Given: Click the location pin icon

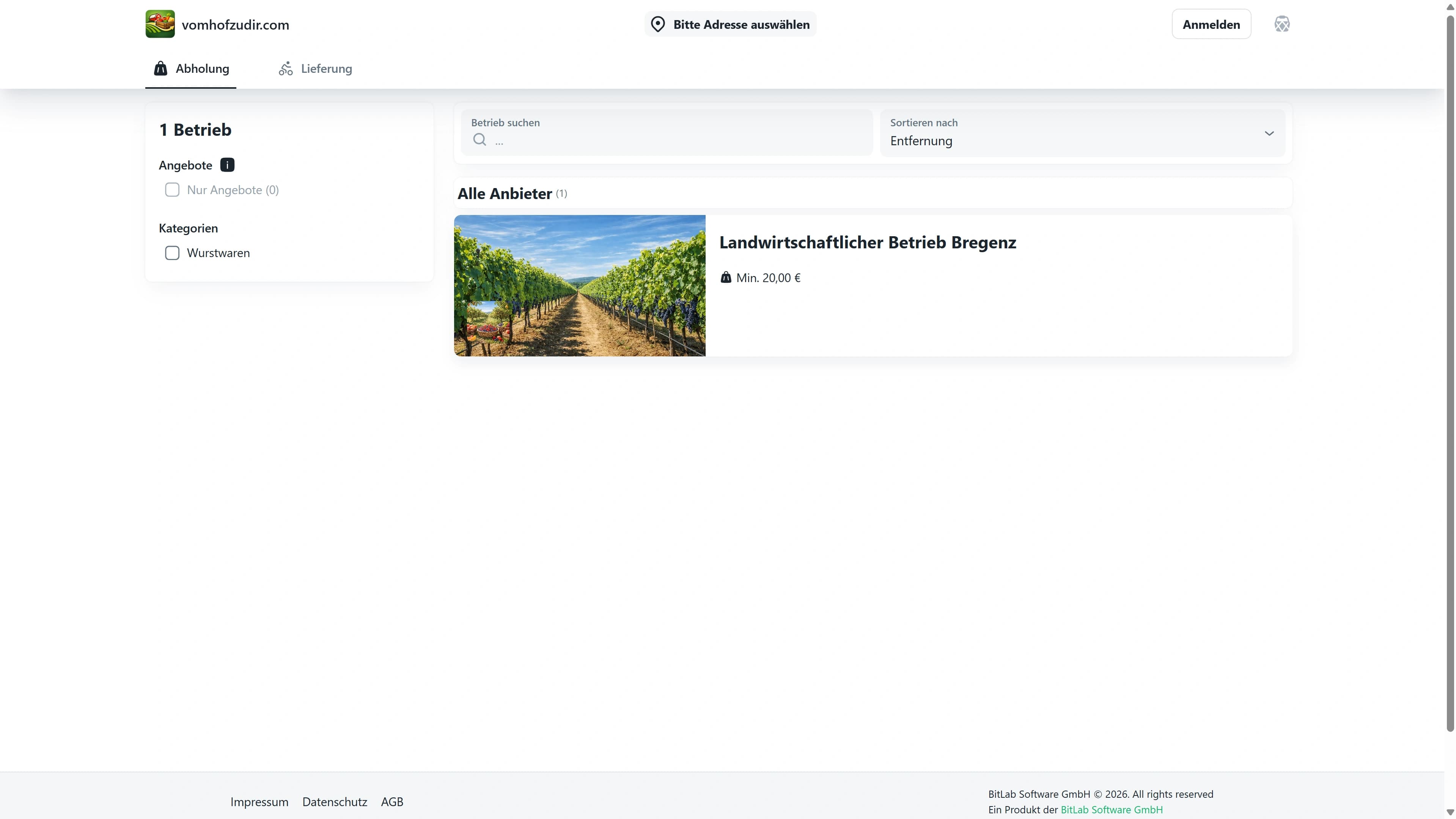Looking at the screenshot, I should 657,24.
